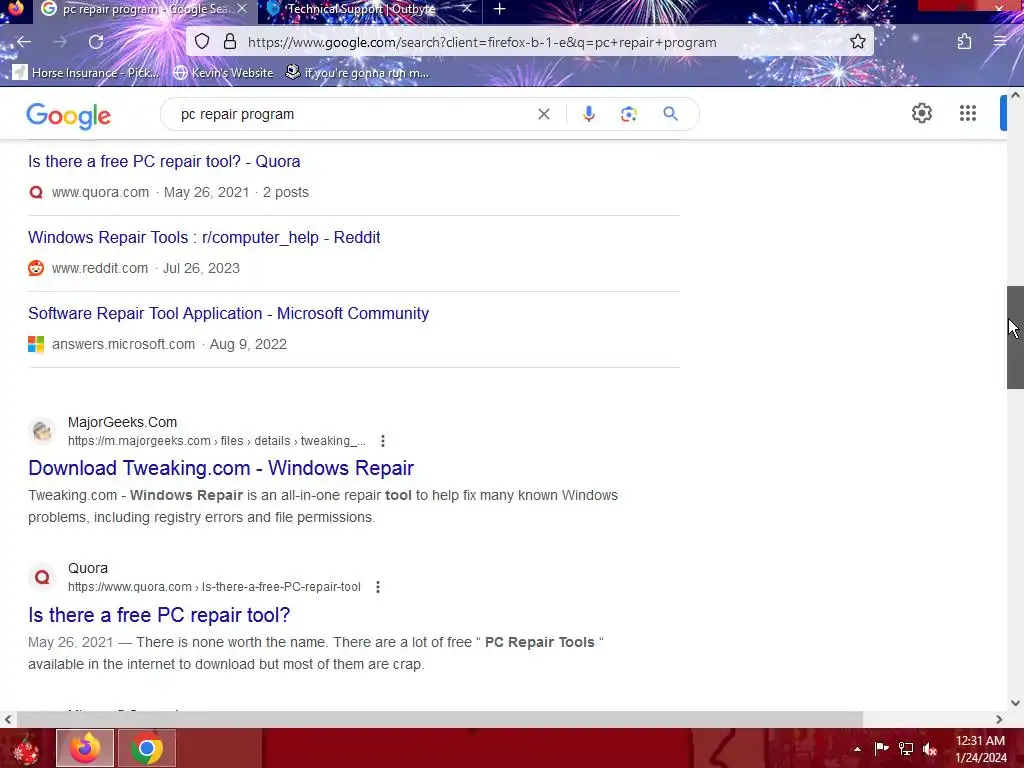
Task: Launch Chrome from the taskbar
Action: pos(146,748)
